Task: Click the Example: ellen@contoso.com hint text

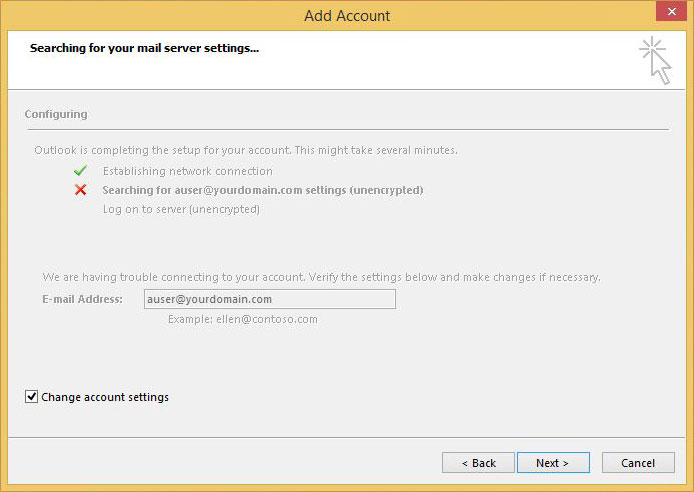Action: (243, 319)
